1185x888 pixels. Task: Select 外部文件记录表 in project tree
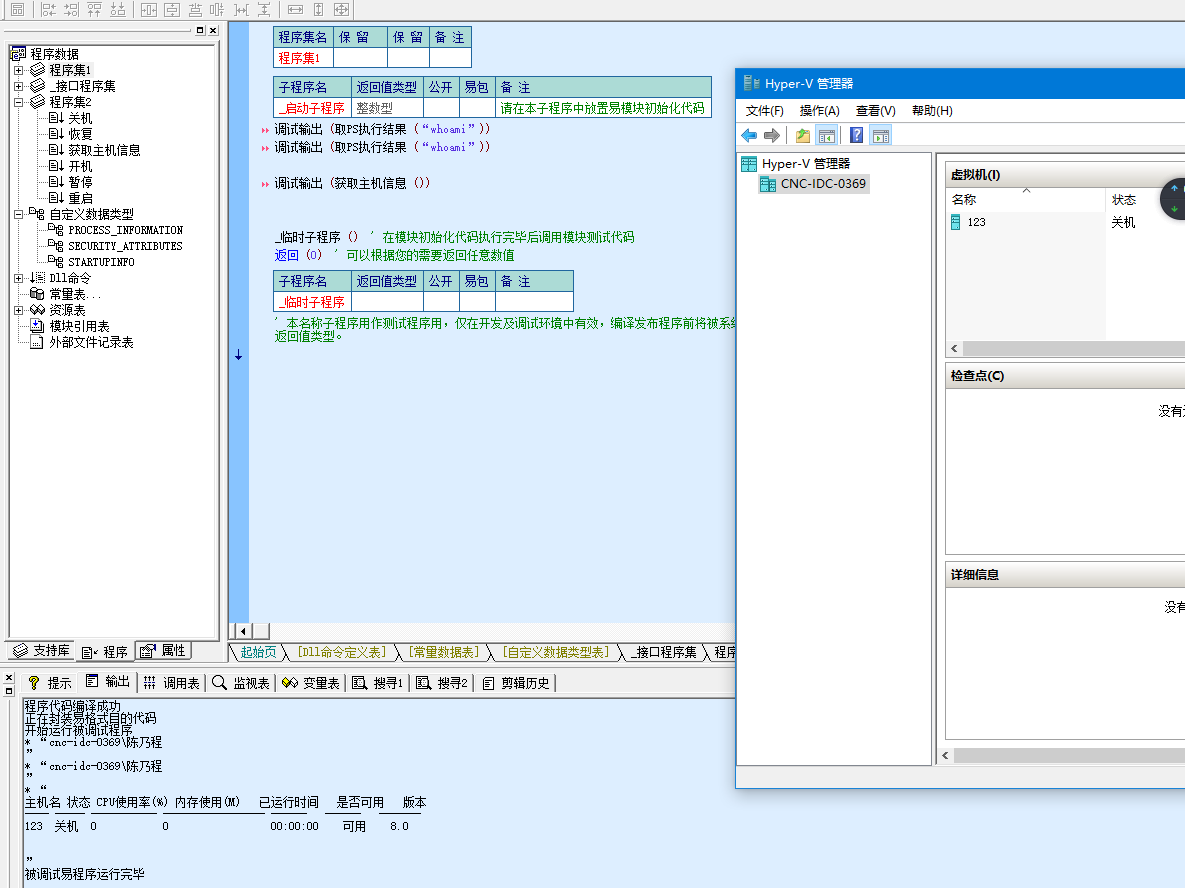pos(91,342)
